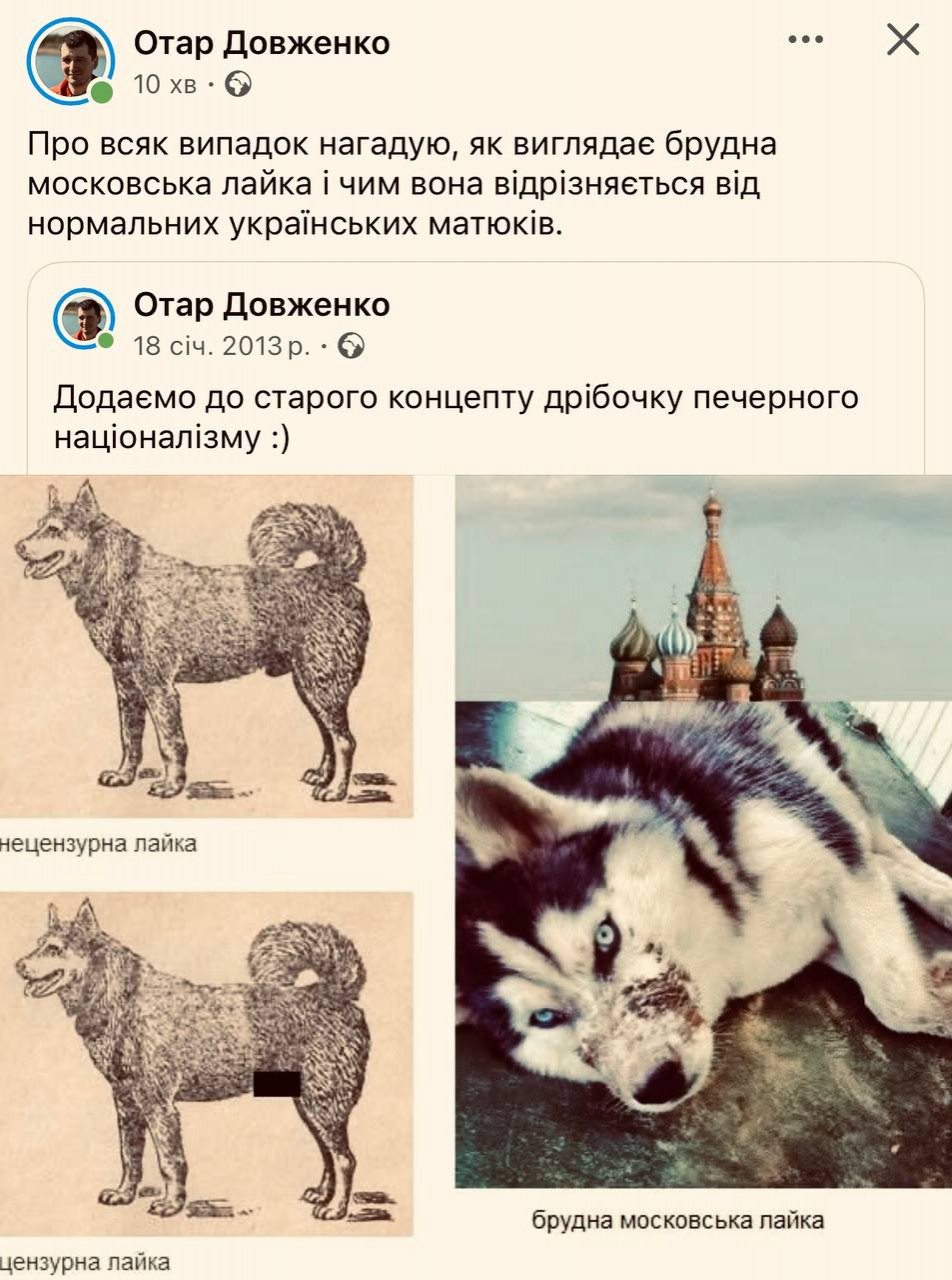Click the green online dot on the top avatar
This screenshot has height=1280, width=952.
(x=101, y=92)
